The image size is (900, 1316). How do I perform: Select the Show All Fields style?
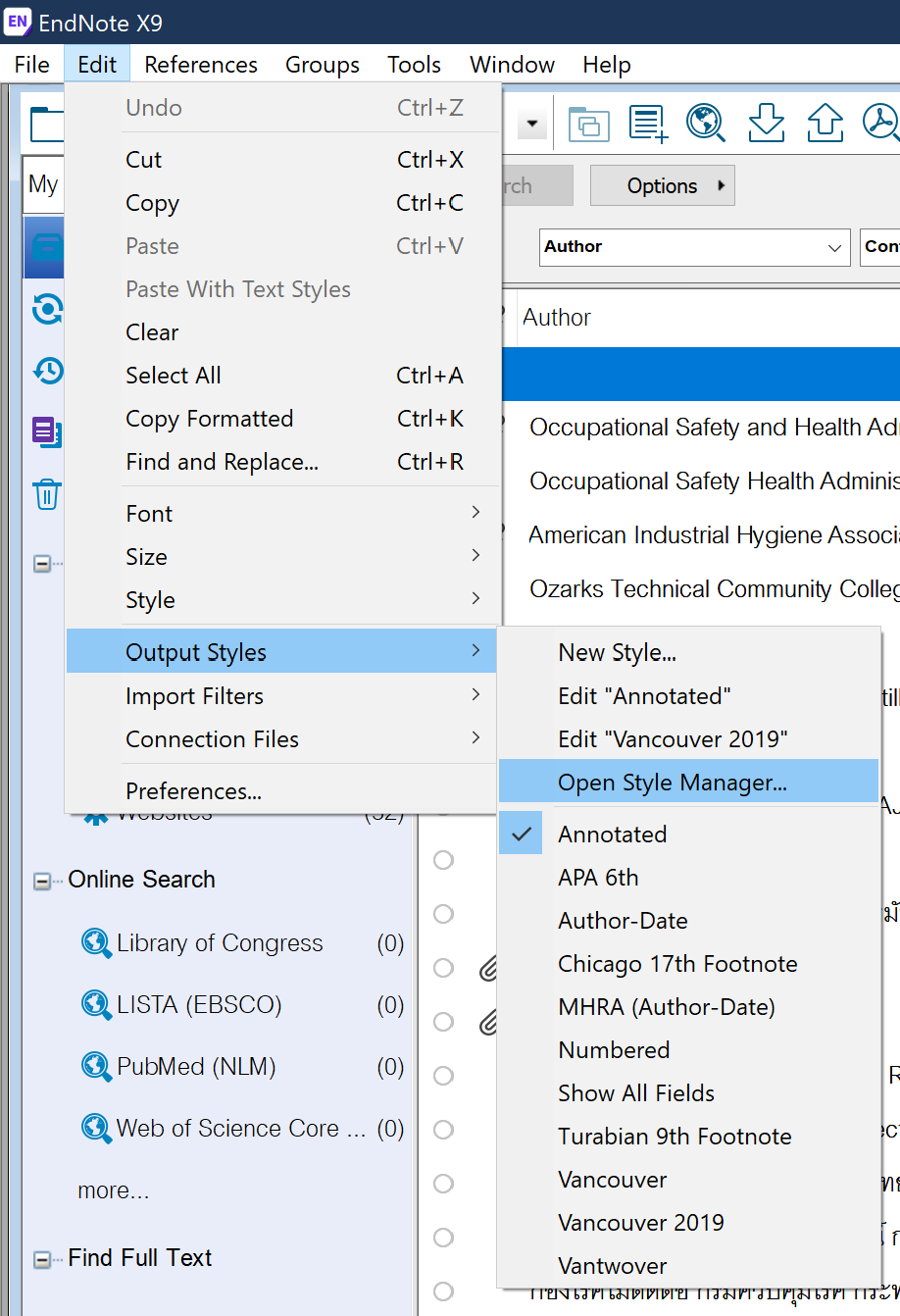(688, 1093)
